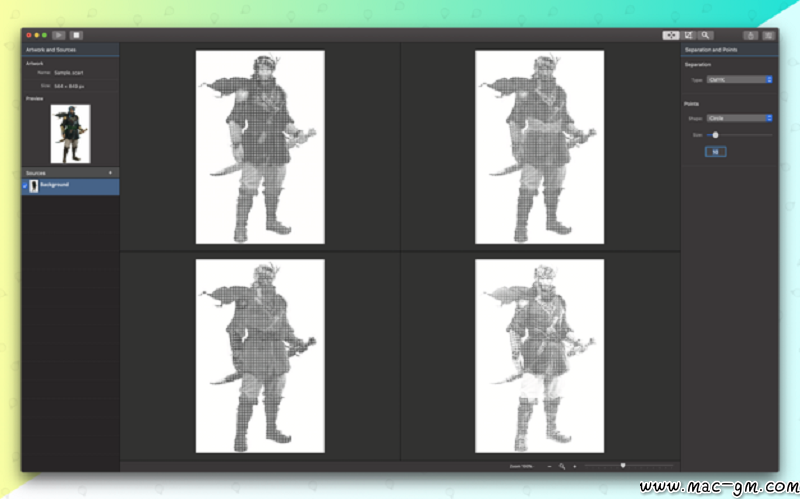Select the top-left separation preview
Image resolution: width=800 pixels, height=499 pixels.
click(x=260, y=147)
